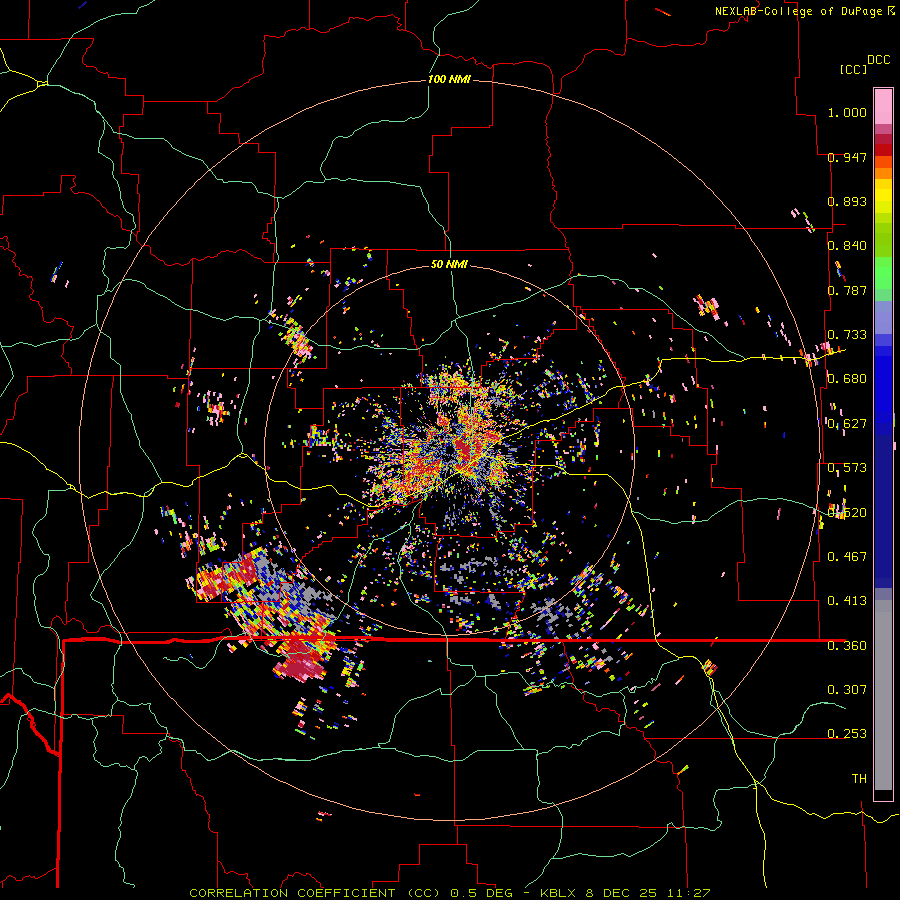Click the "0.840" scale value
900x900 pixels.
pyautogui.click(x=847, y=246)
